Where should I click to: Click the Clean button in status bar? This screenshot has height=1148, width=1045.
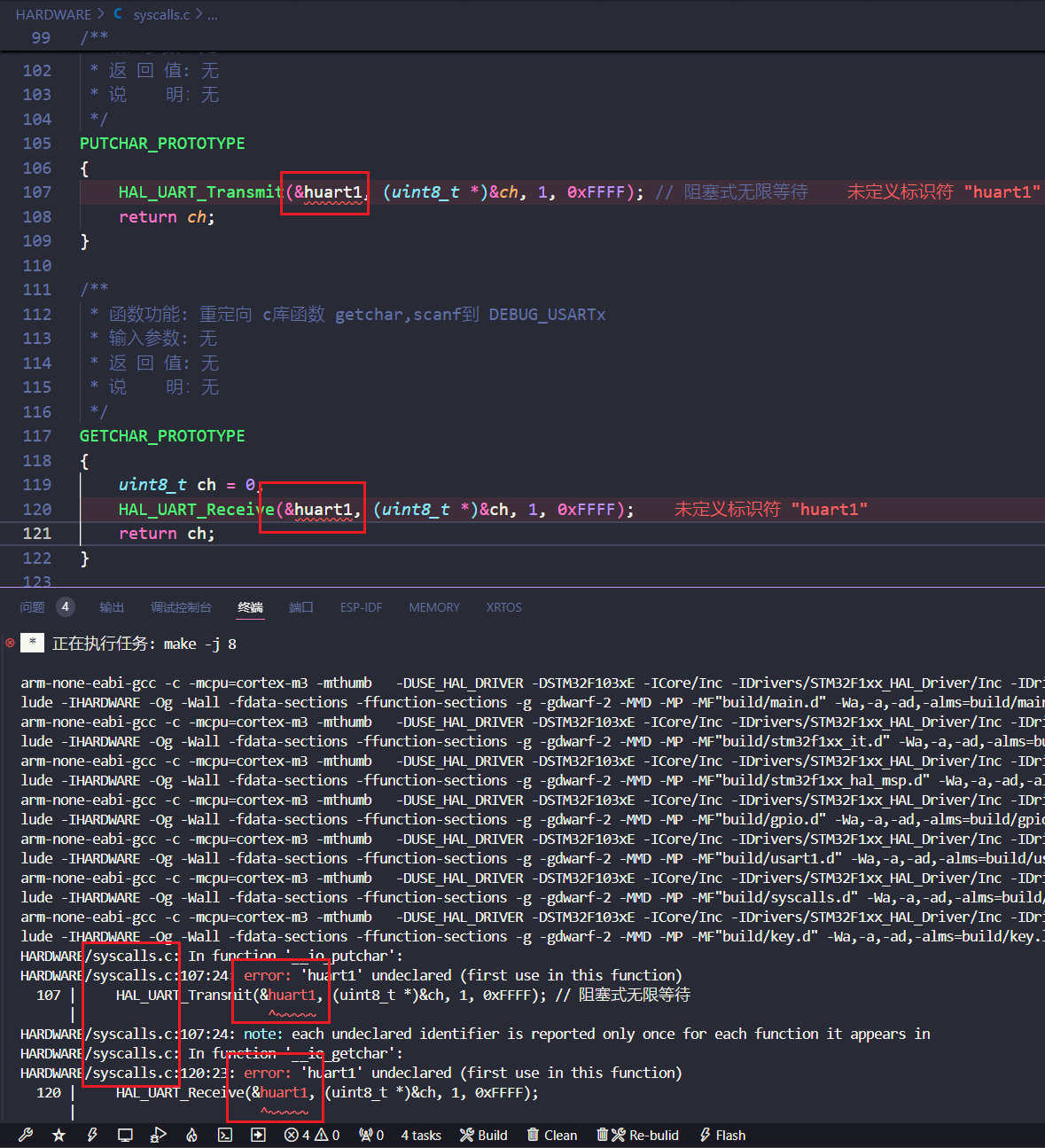tap(552, 1135)
